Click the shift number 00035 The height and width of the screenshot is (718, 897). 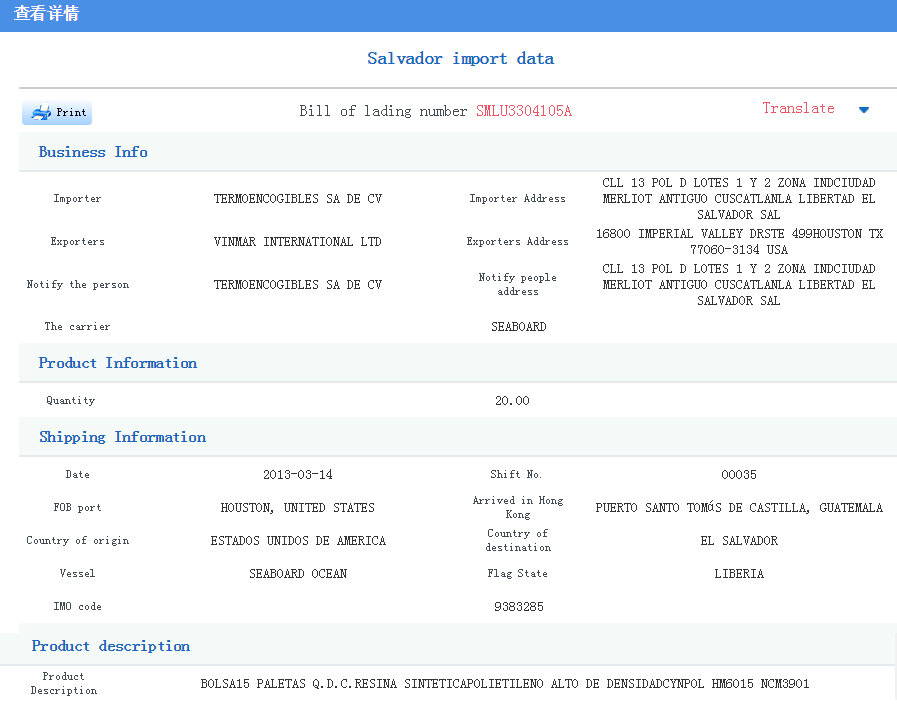pos(739,474)
